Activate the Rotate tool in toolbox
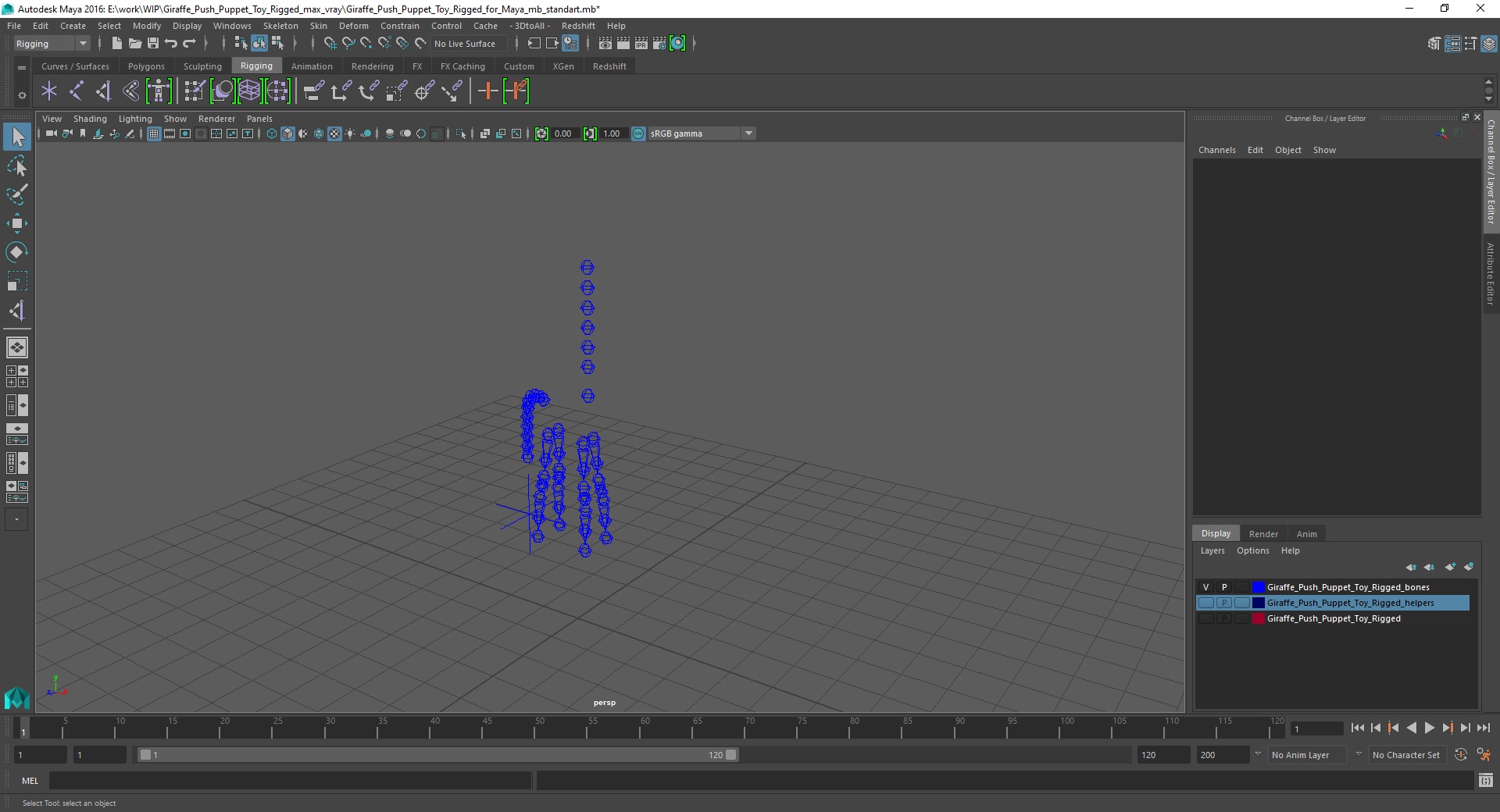 click(x=17, y=252)
